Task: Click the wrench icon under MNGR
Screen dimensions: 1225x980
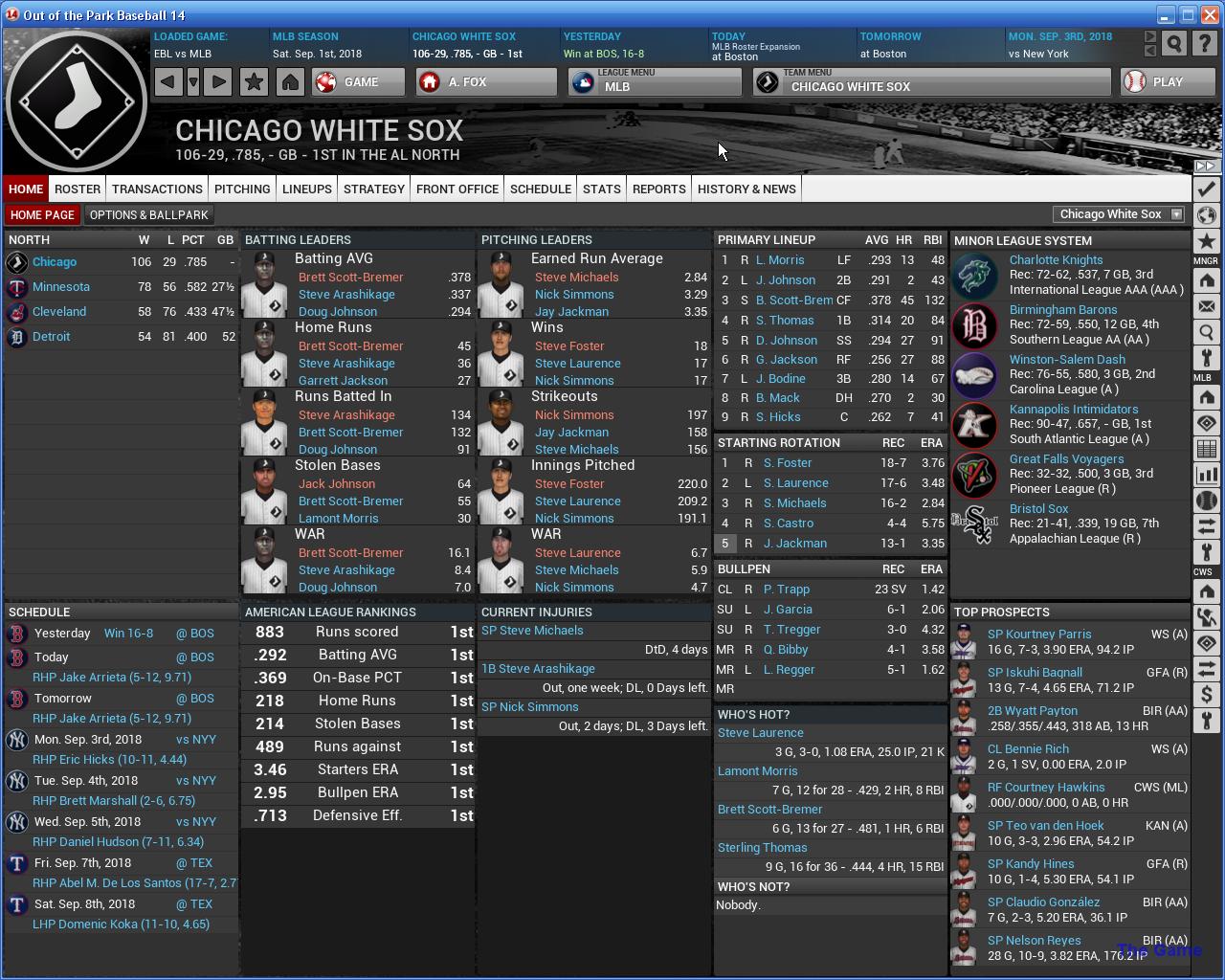Action: point(1206,359)
